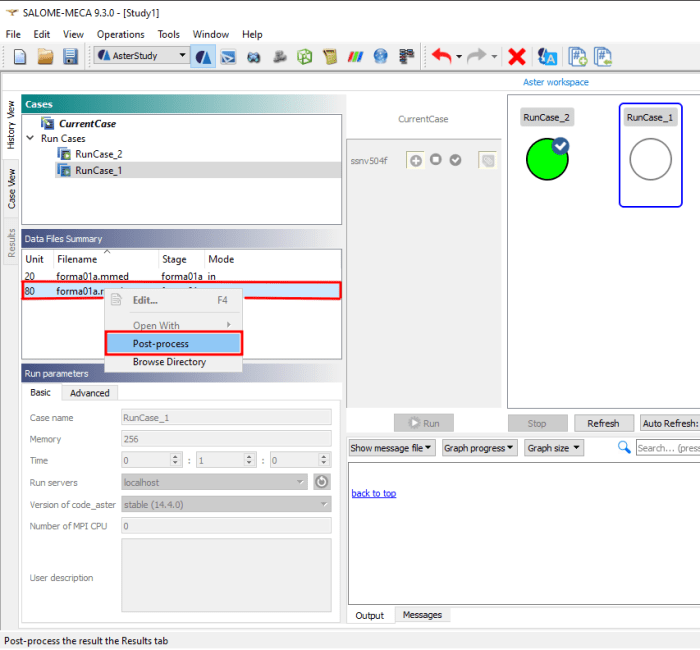Viewport: 700px width, 650px height.
Task: Open the AsterStudy module combo box
Action: [x=142, y=55]
